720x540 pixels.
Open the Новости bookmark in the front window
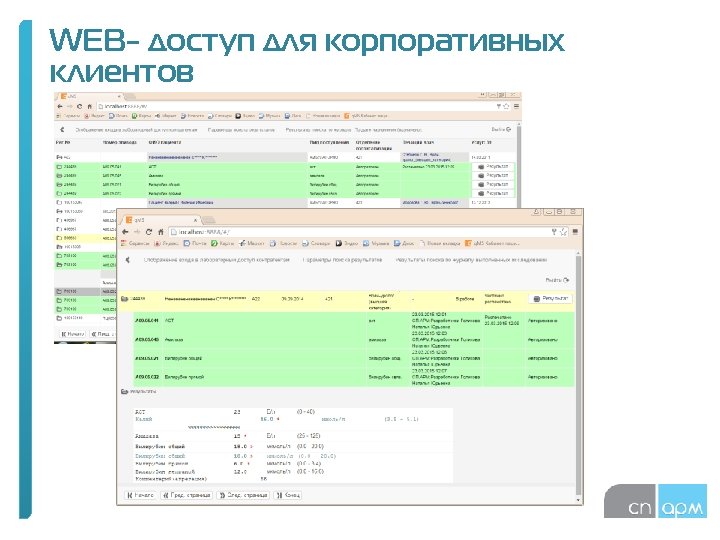coord(283,243)
